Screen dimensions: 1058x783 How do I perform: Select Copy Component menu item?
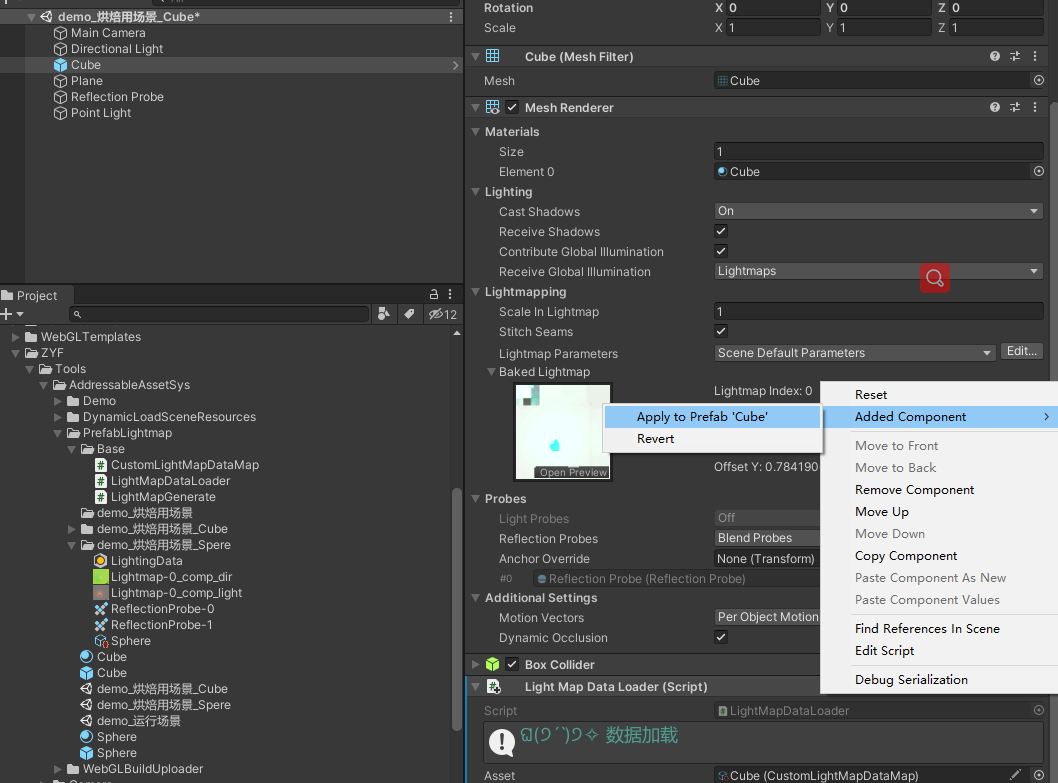point(939,556)
